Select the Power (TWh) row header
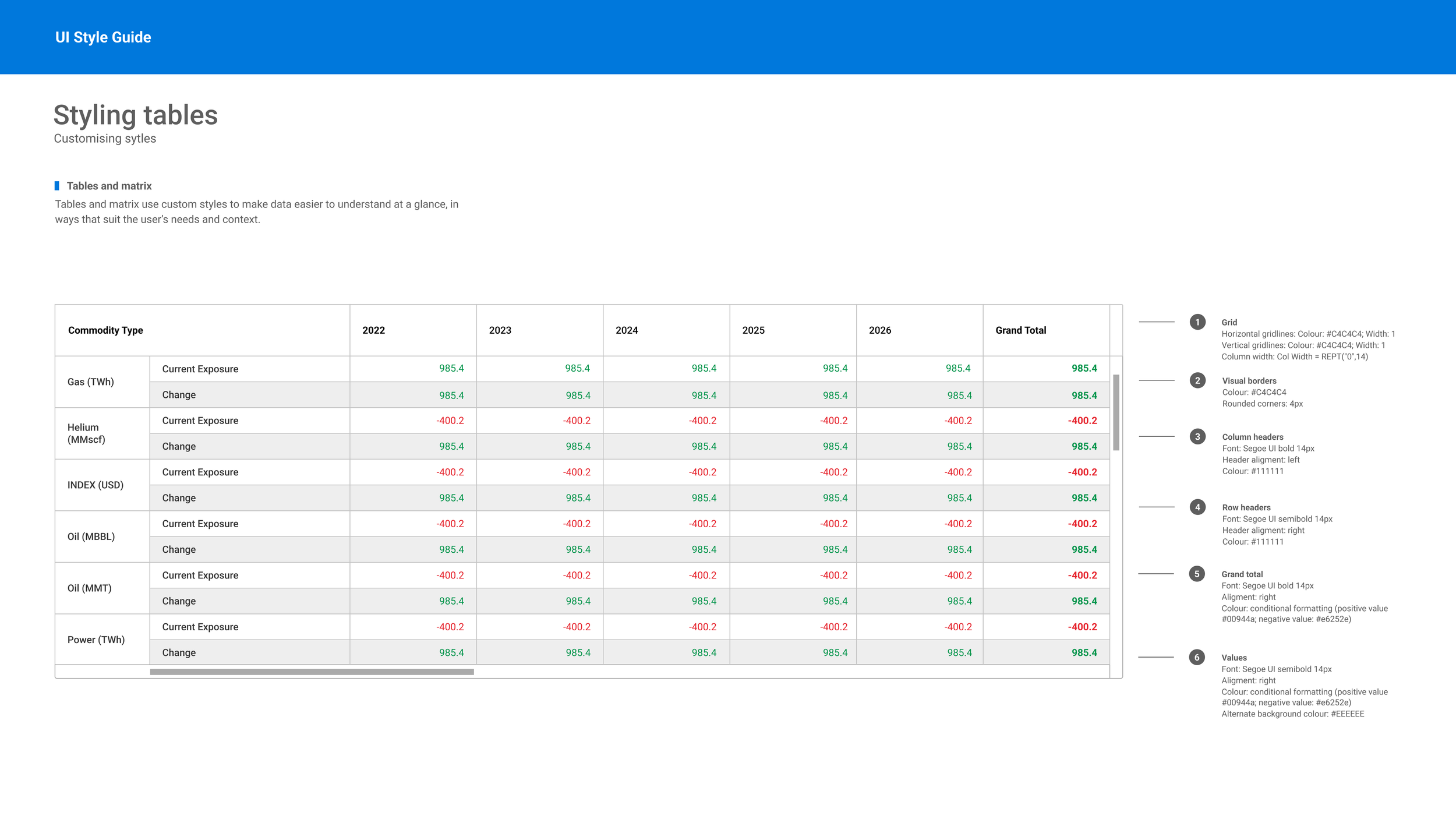 (96, 640)
